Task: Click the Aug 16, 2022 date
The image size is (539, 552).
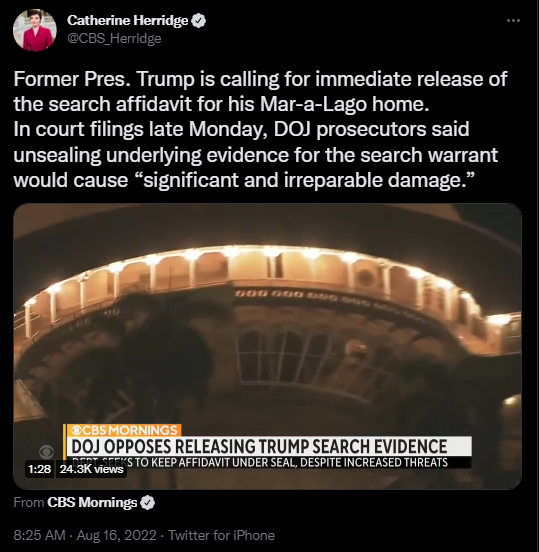Action: click(x=116, y=535)
